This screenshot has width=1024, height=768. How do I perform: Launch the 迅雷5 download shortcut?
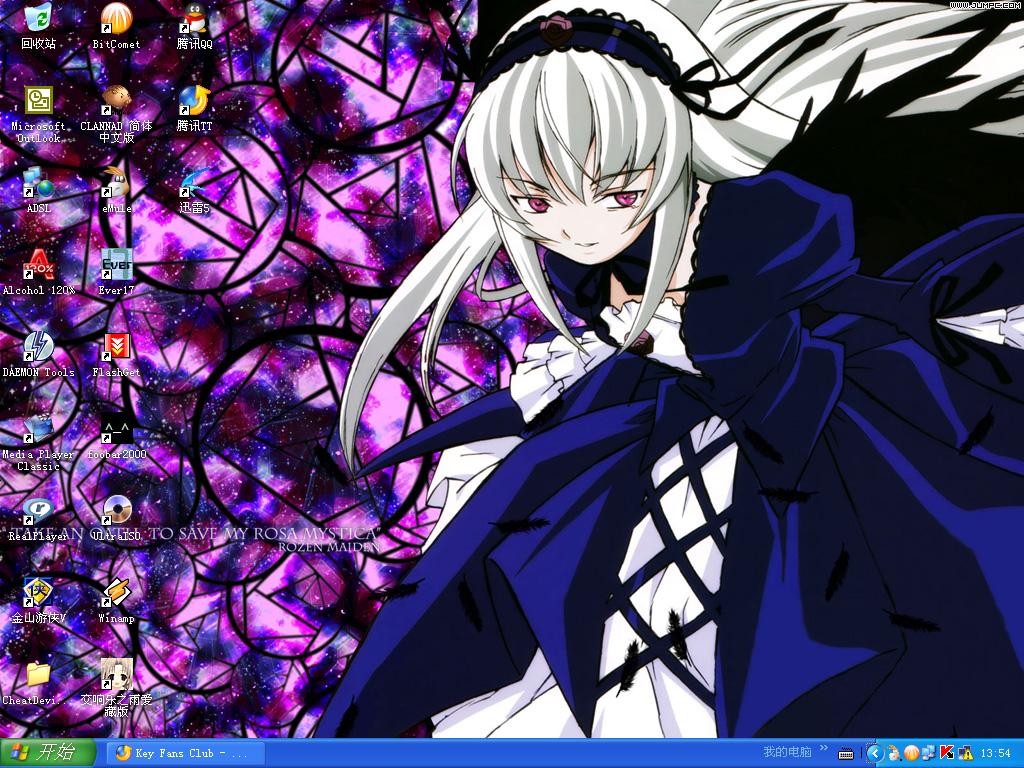tap(194, 191)
